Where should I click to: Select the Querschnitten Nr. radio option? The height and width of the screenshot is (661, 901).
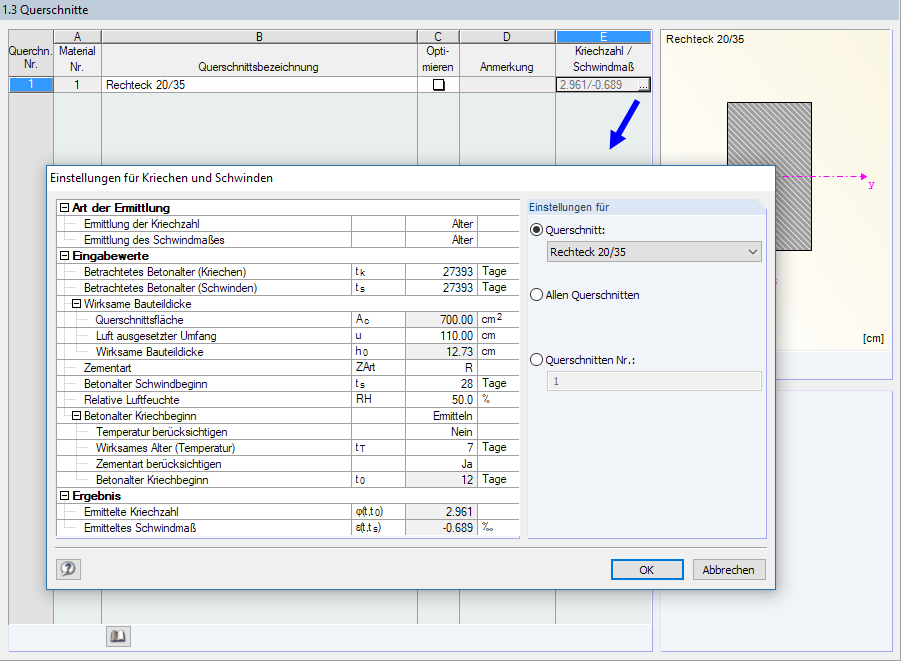536,360
